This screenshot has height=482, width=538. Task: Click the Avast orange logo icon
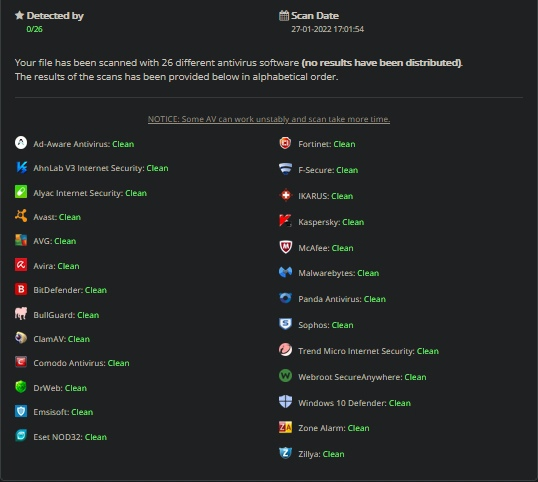pyautogui.click(x=21, y=216)
